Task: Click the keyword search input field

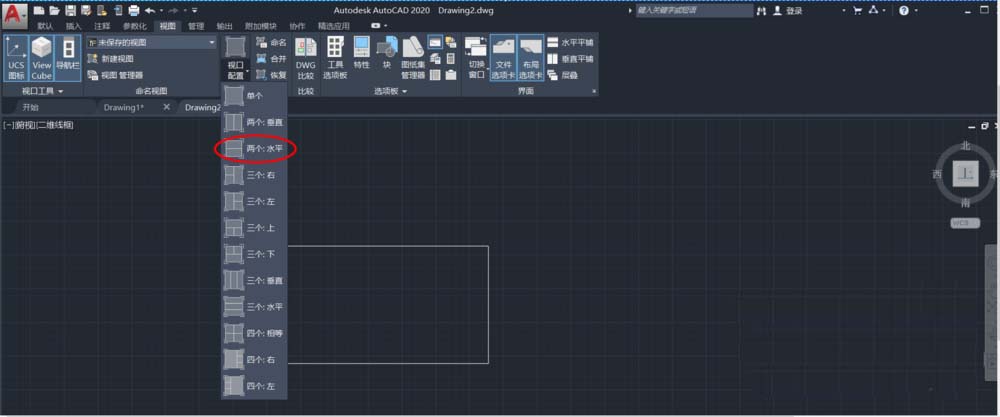Action: click(691, 10)
